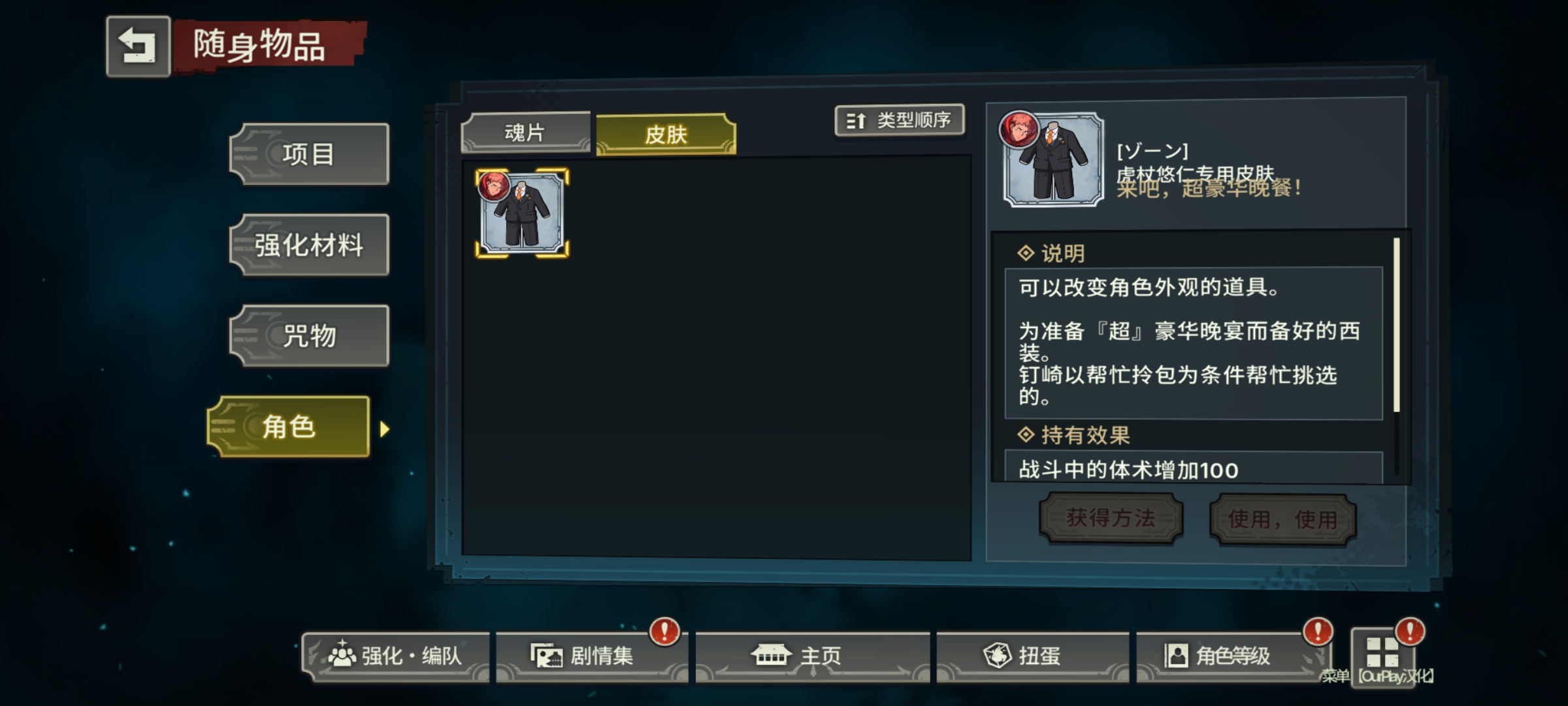
Task: Click the back arrow icon
Action: 138,46
